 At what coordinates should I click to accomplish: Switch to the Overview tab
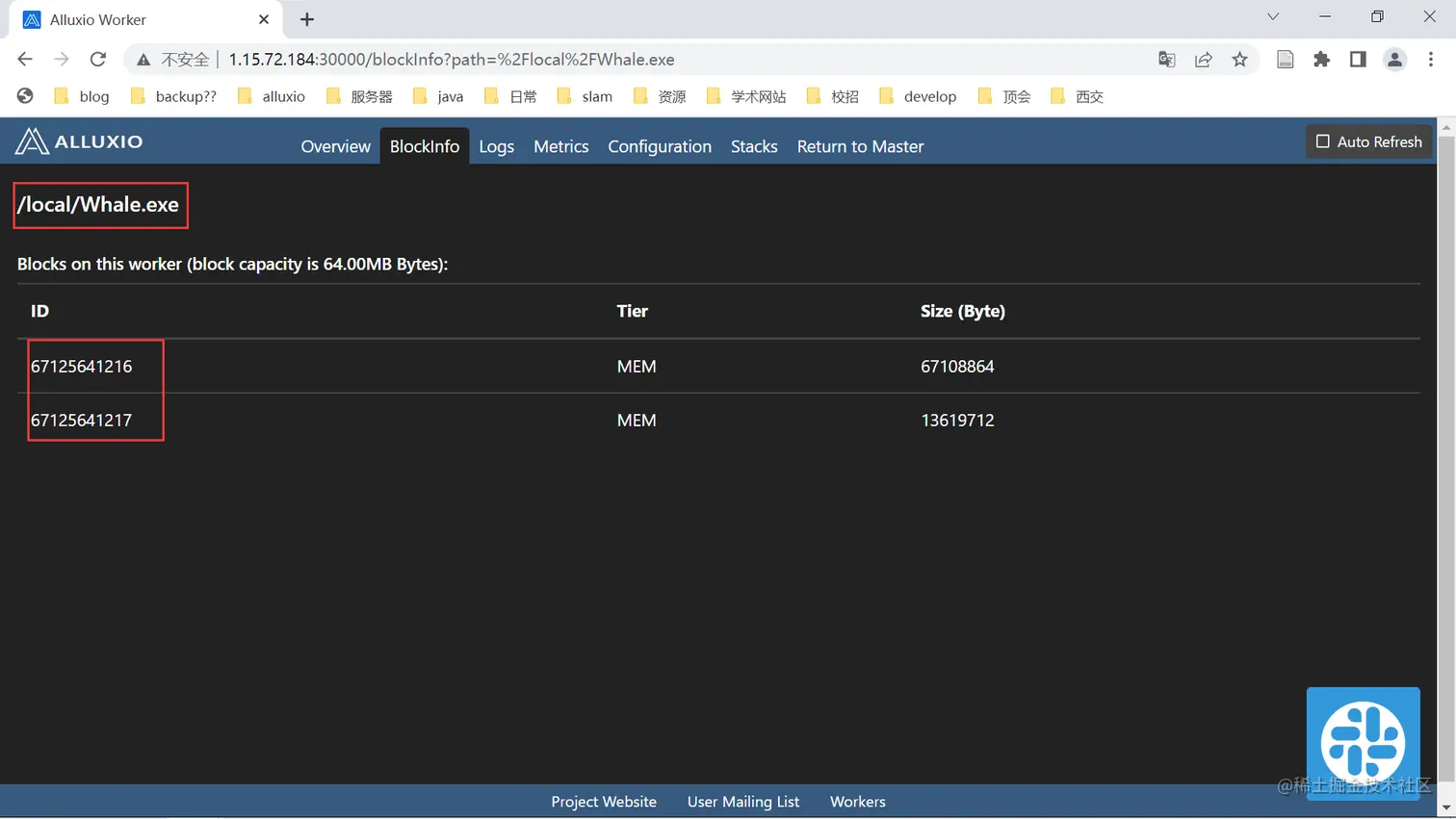[335, 146]
